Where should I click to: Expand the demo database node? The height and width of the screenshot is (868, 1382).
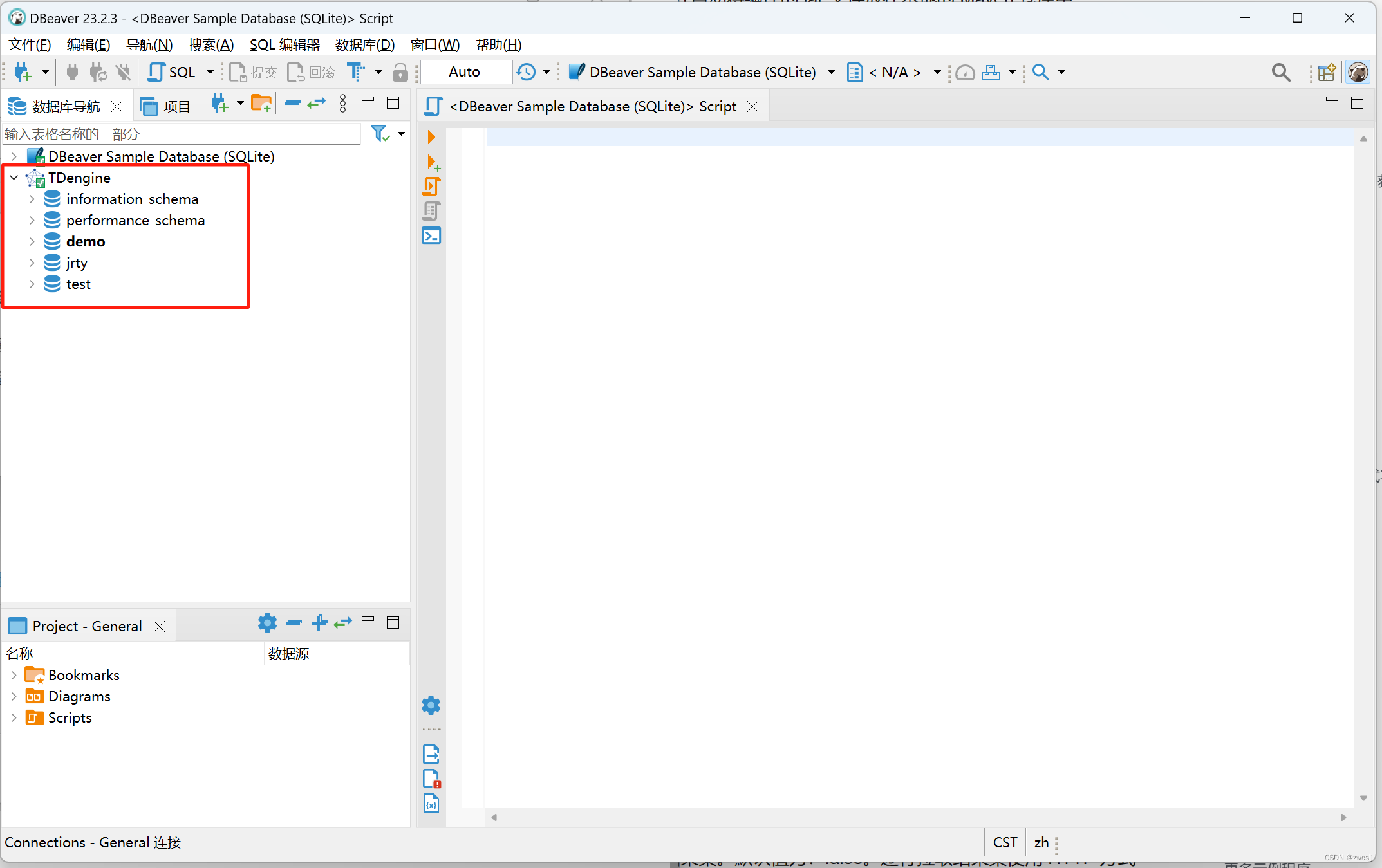coord(32,242)
